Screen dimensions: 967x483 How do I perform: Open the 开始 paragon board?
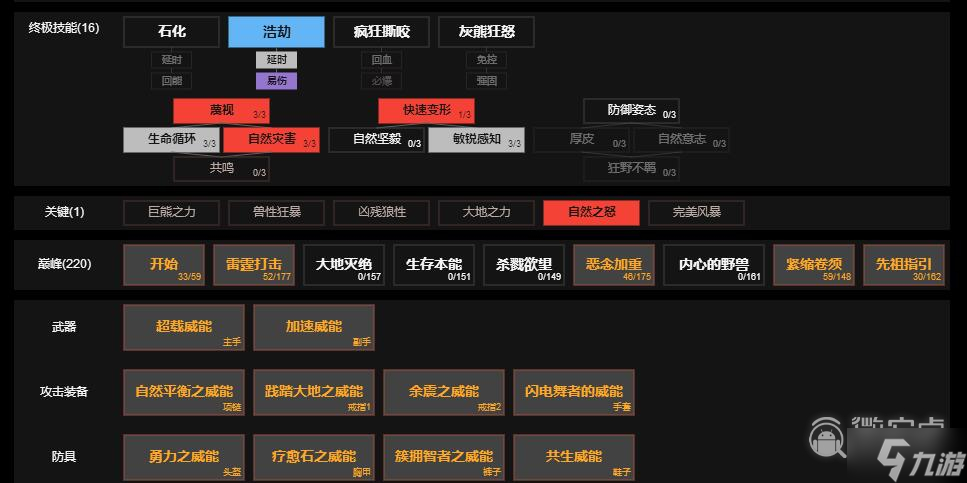click(164, 265)
